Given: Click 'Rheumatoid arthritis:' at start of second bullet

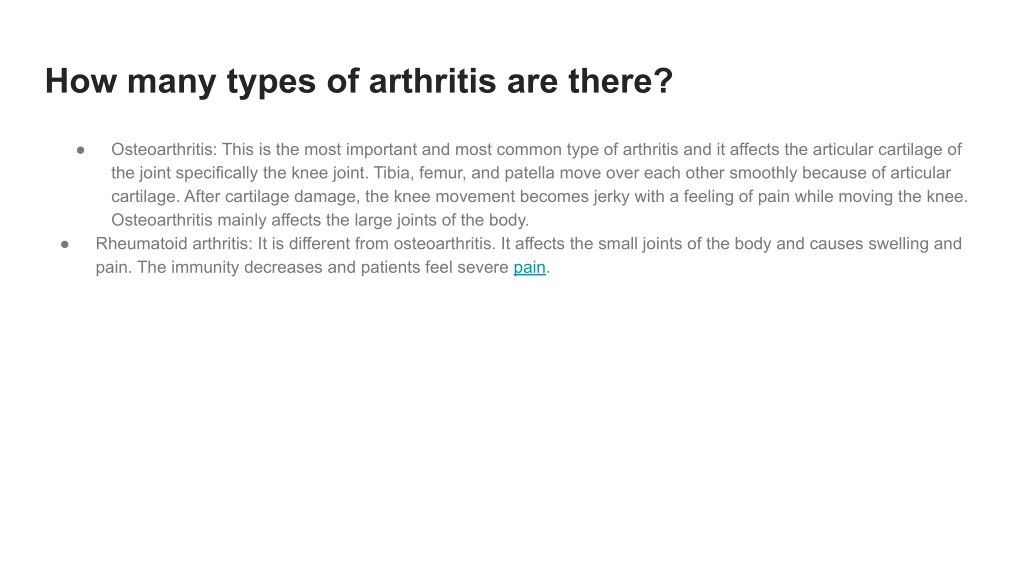Looking at the screenshot, I should coord(174,244).
